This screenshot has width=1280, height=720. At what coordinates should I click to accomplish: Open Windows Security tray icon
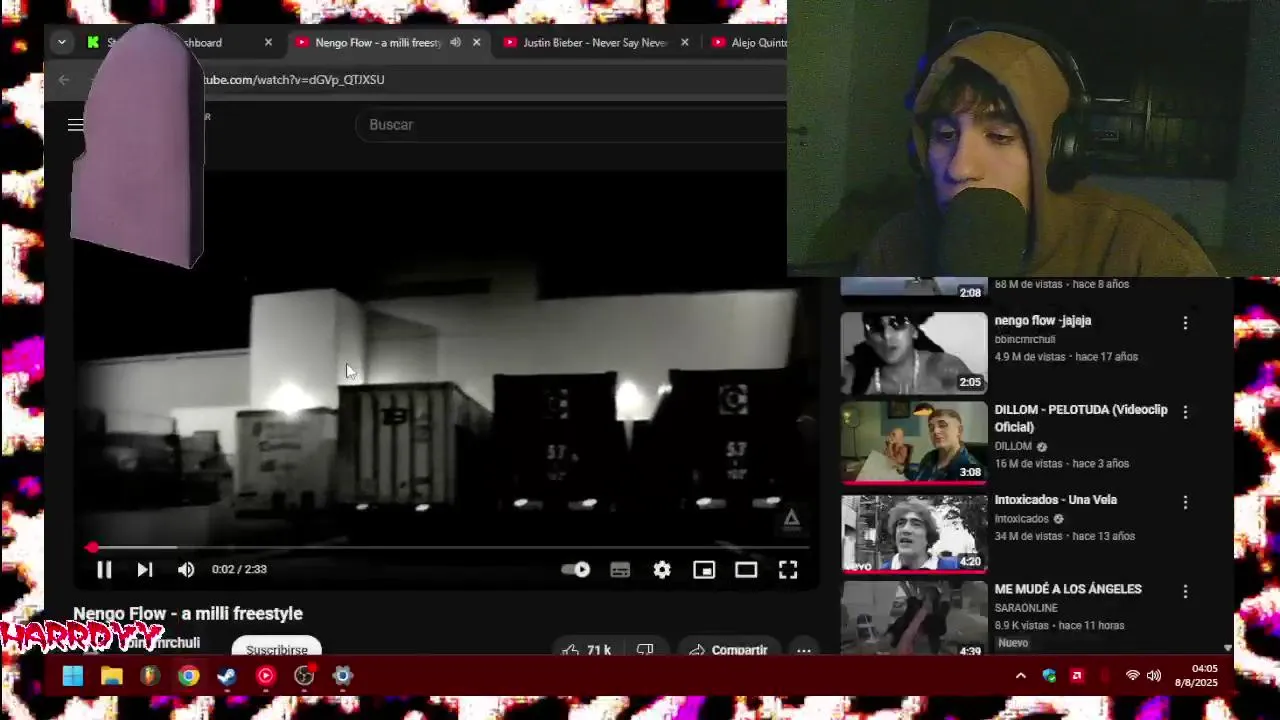point(1049,676)
